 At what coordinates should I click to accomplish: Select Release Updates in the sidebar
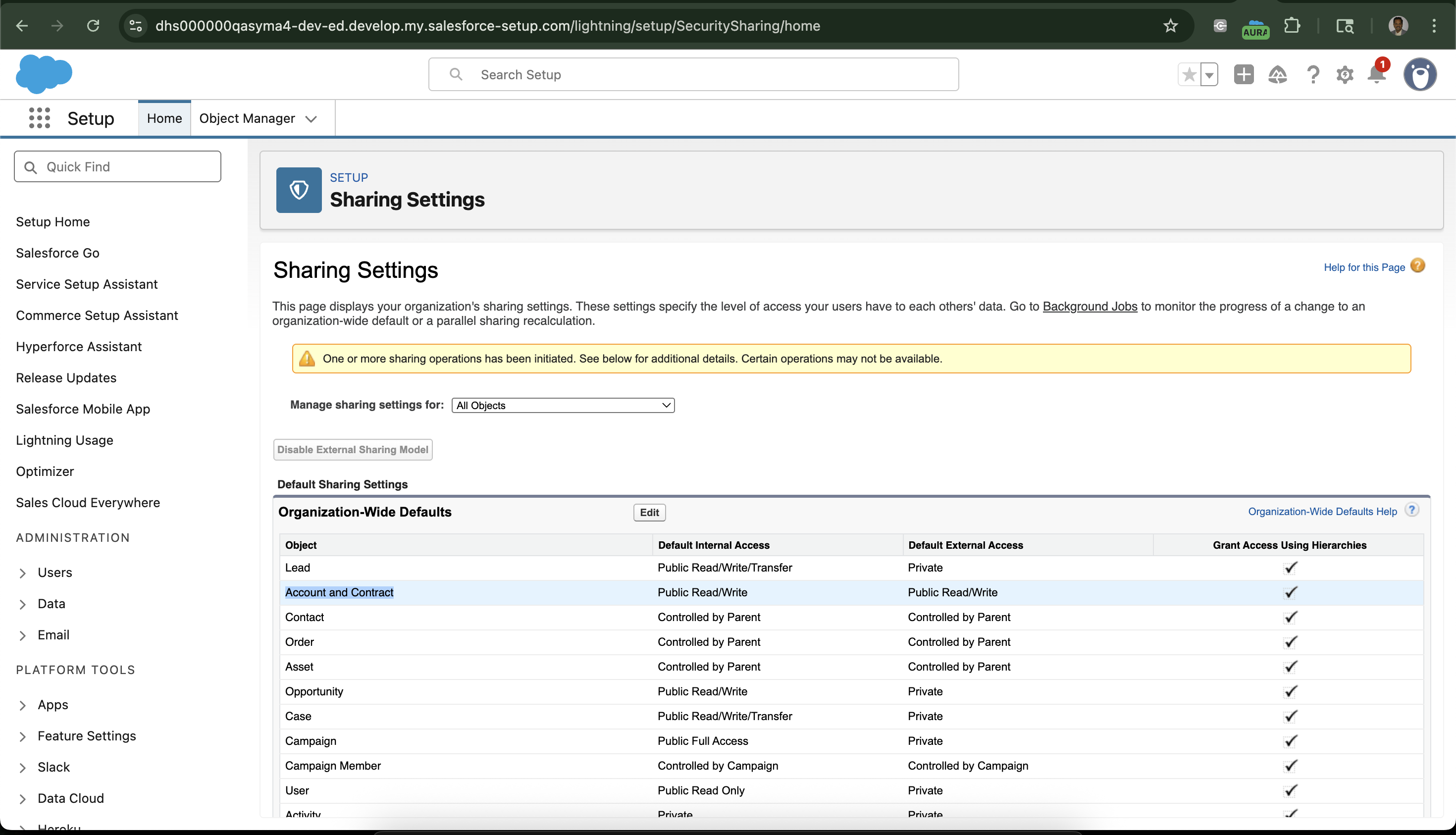[66, 377]
